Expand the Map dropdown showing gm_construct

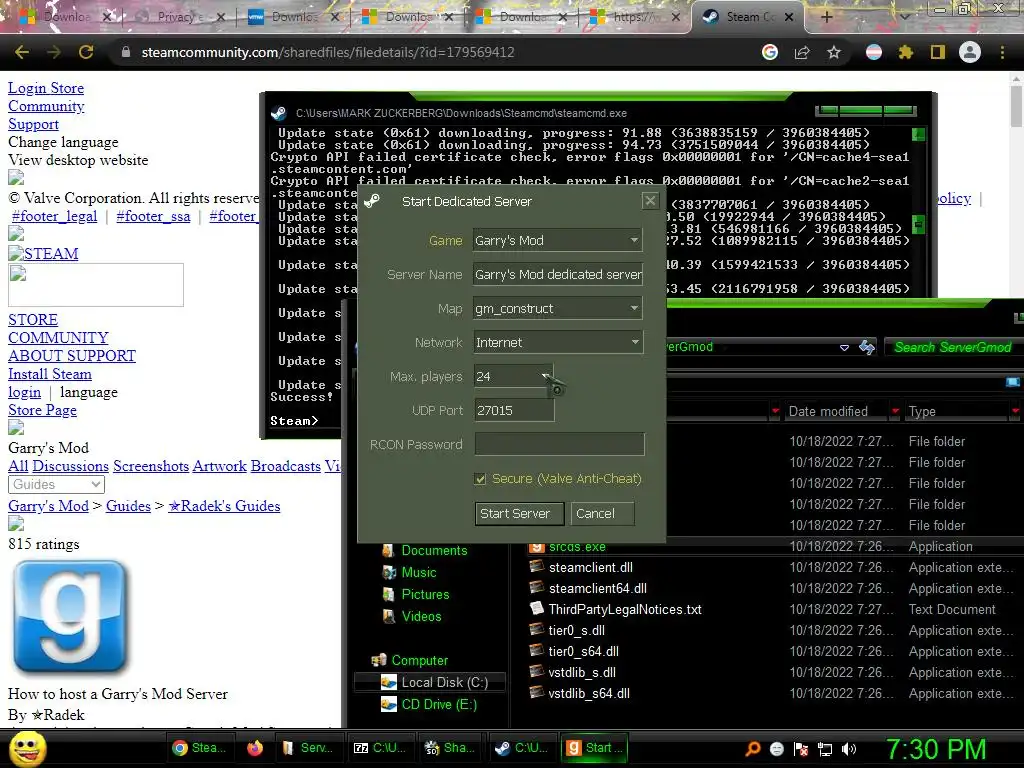coord(558,308)
